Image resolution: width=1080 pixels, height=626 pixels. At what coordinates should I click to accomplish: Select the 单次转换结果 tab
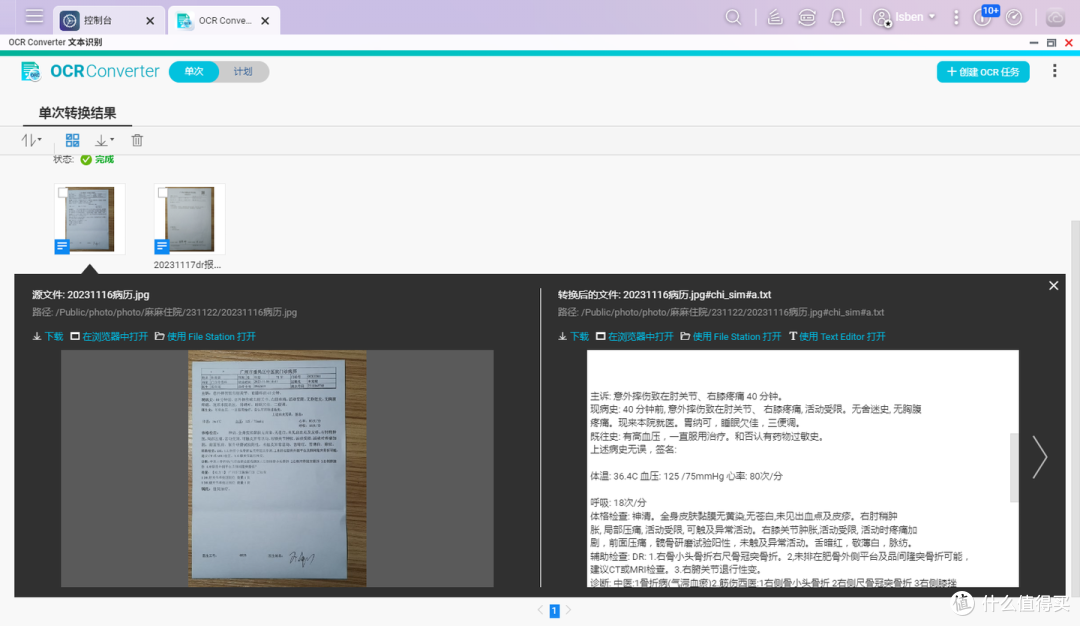(77, 113)
